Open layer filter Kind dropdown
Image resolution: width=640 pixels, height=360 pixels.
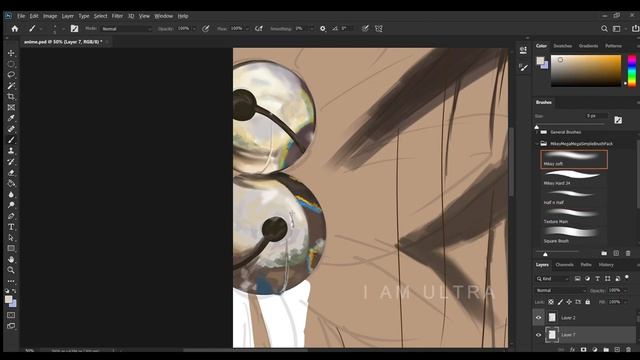553,278
